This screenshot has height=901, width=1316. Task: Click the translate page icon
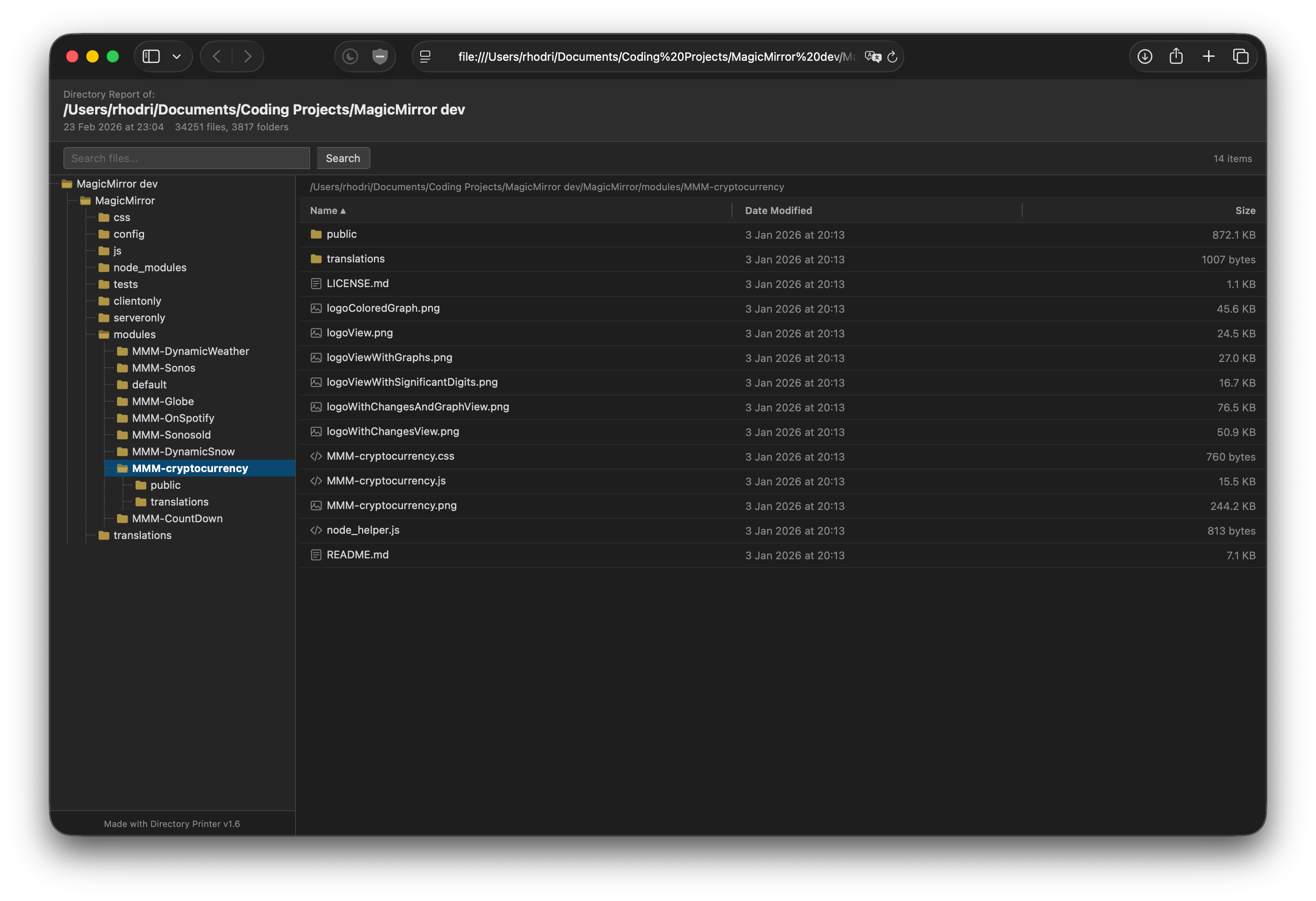(872, 57)
